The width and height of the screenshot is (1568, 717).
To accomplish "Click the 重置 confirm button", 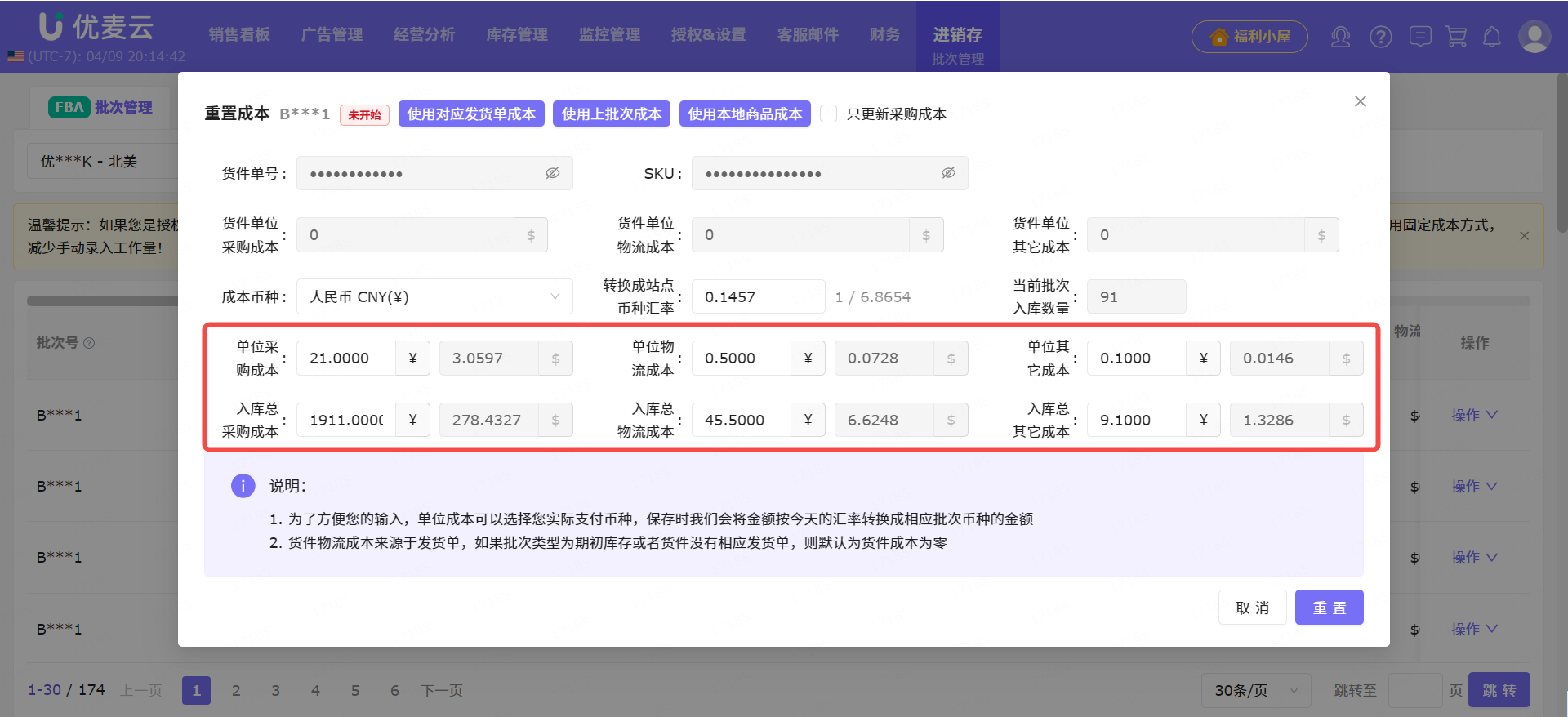I will (x=1329, y=608).
